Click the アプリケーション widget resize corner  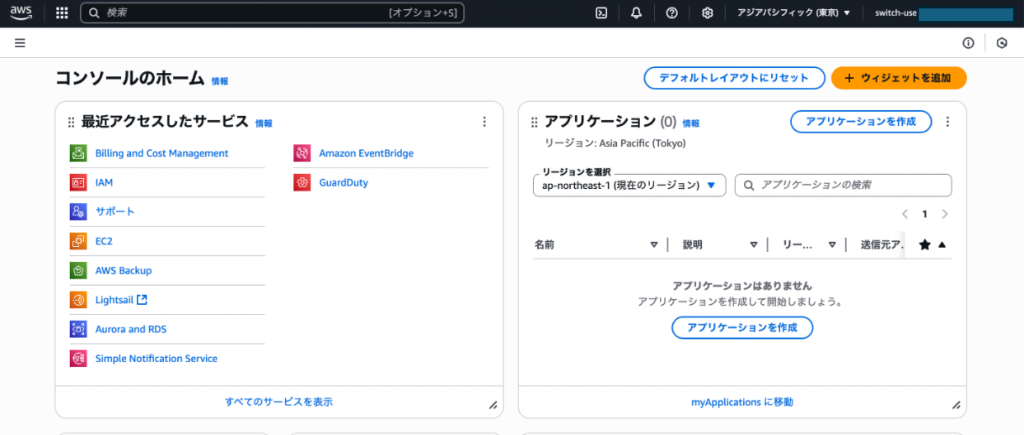tap(956, 405)
